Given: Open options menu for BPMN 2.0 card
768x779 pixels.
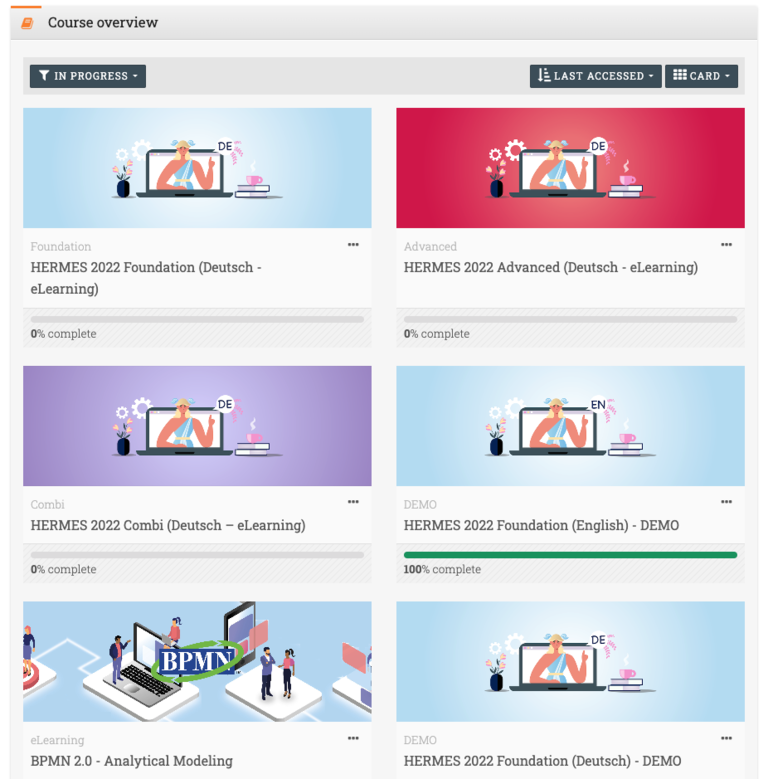Looking at the screenshot, I should tap(353, 738).
